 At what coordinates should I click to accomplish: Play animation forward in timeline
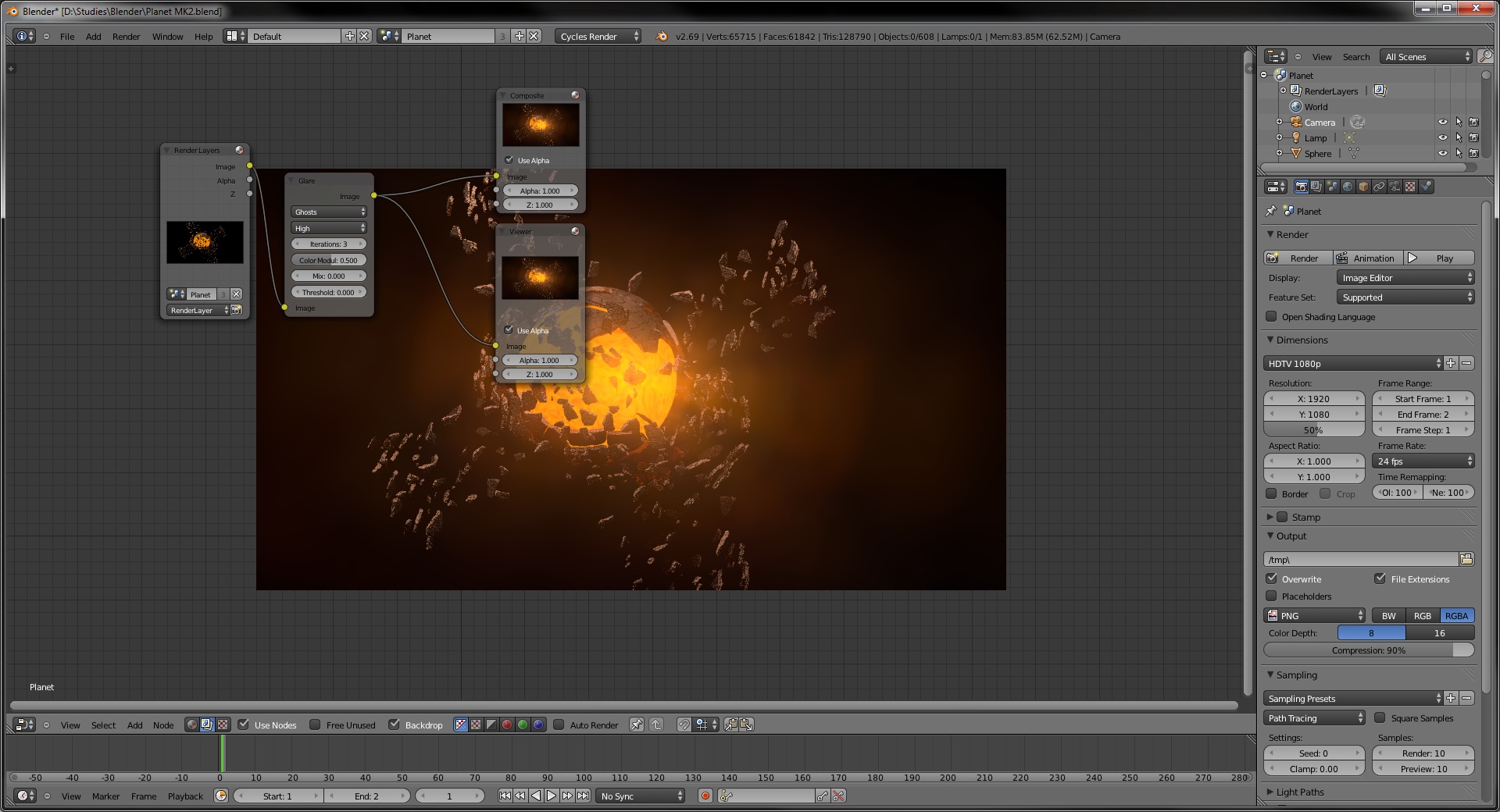(552, 796)
